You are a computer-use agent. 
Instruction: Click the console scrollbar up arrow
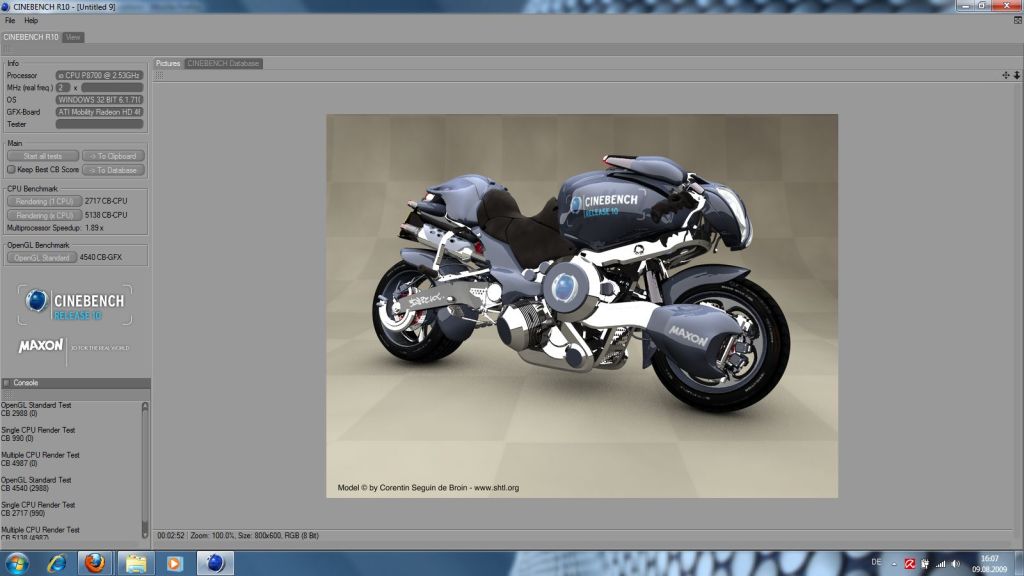(145, 406)
